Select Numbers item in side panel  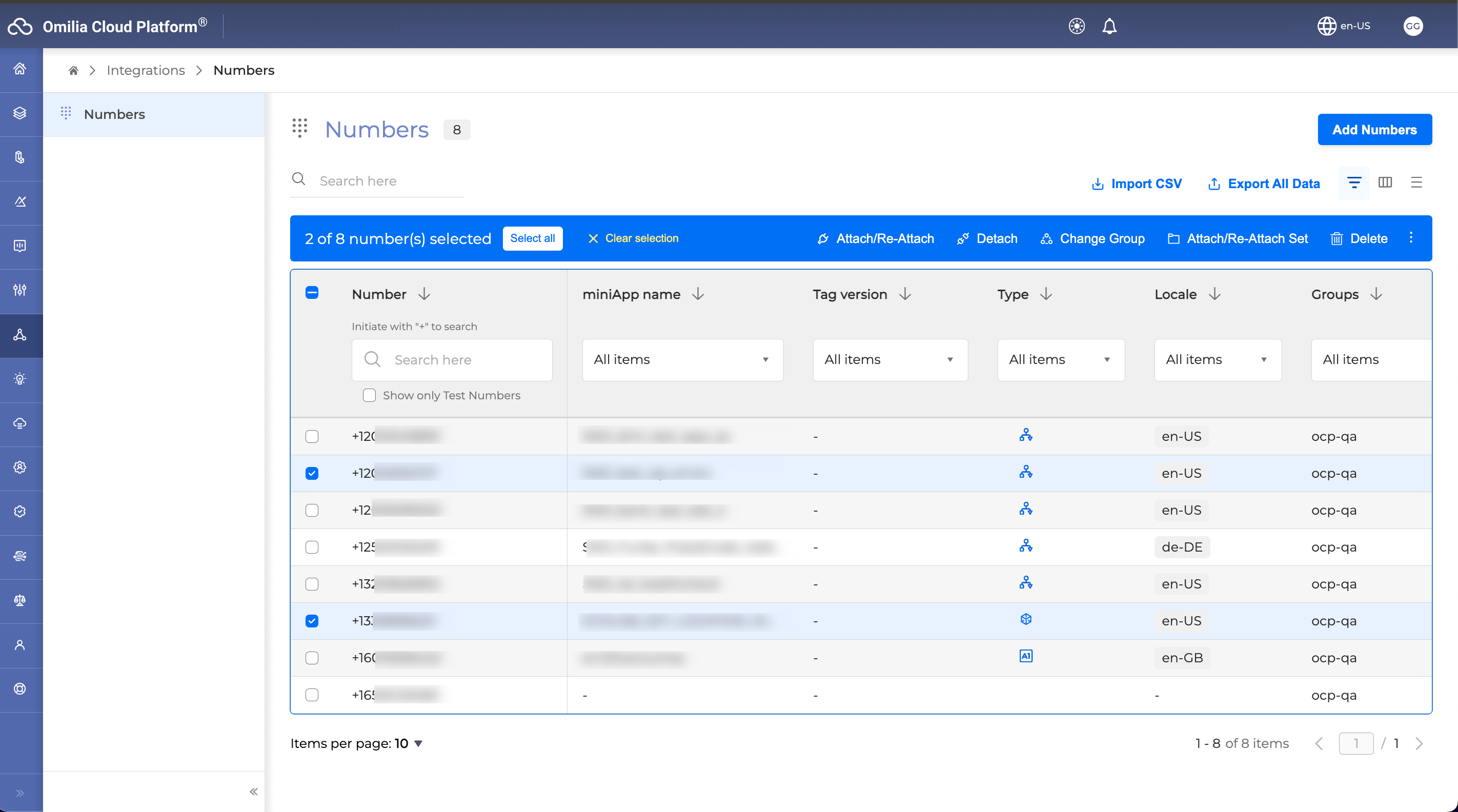[154, 114]
